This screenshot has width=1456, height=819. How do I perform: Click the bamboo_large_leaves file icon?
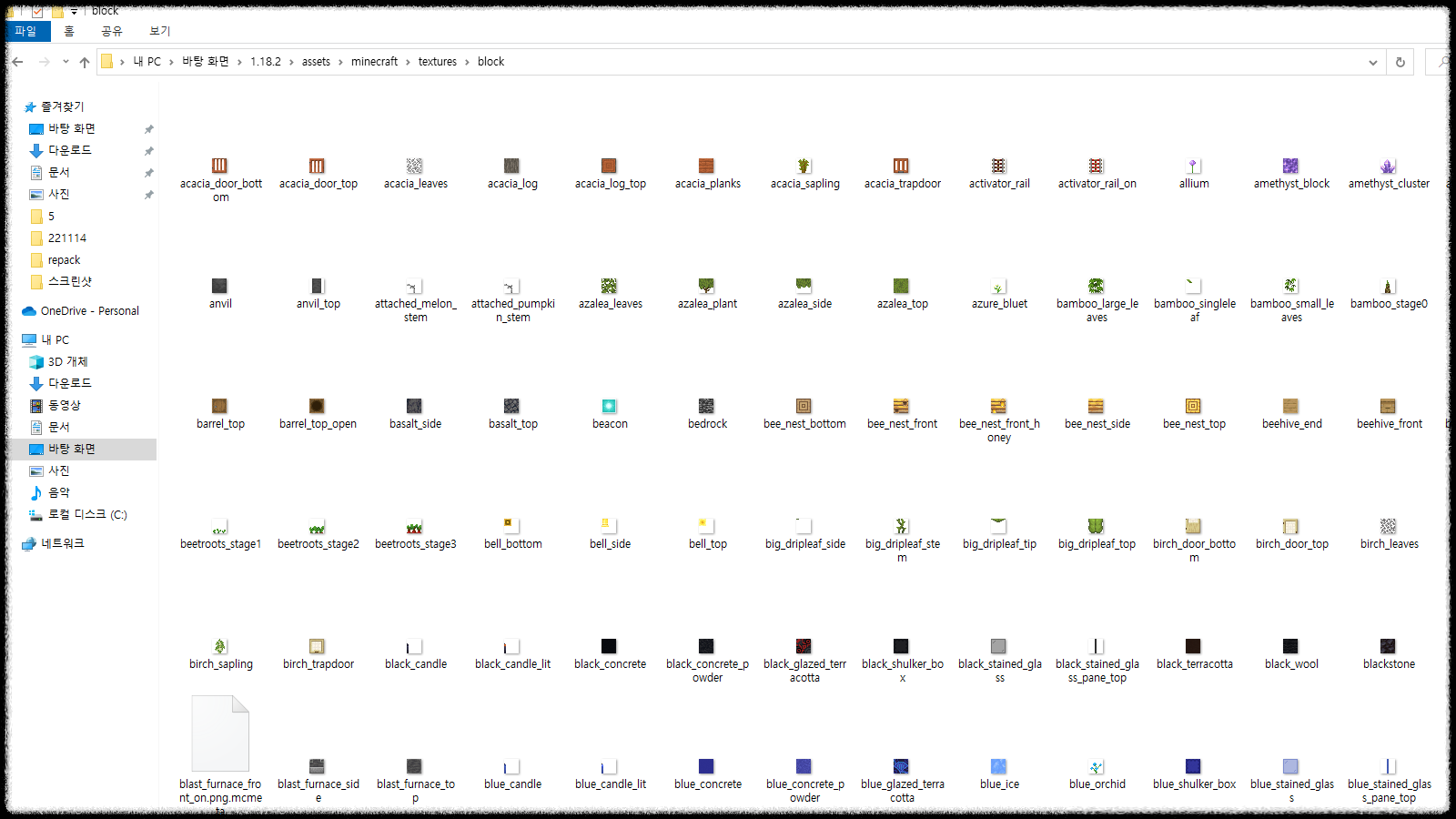(x=1097, y=287)
